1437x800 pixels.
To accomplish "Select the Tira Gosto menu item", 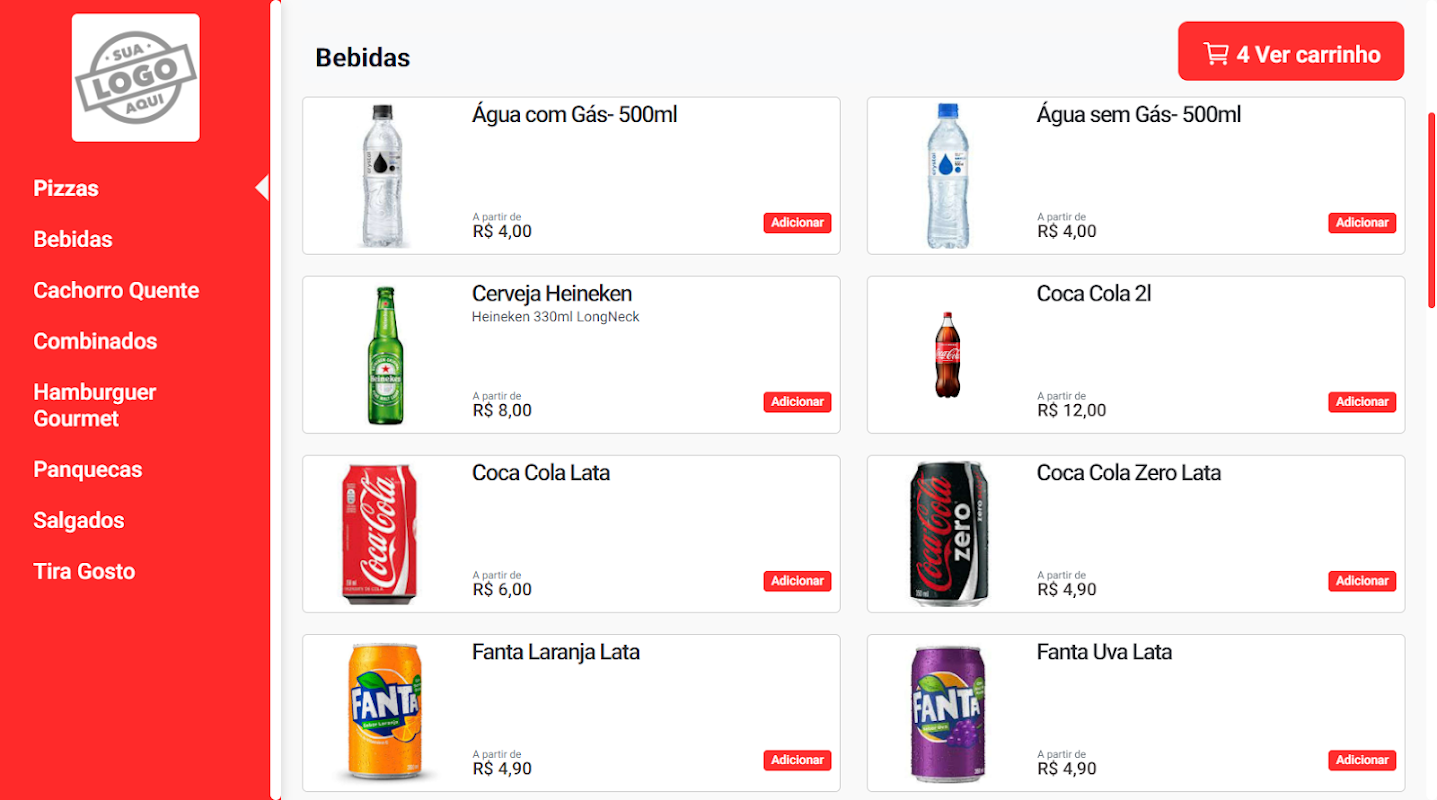I will 84,571.
